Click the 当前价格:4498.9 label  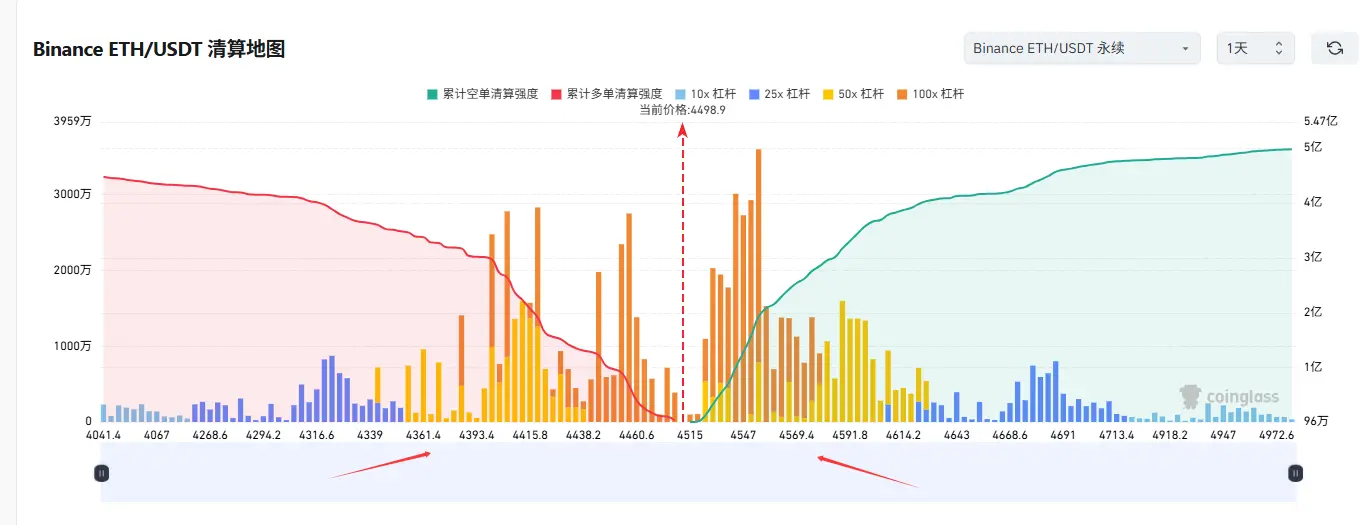[683, 110]
